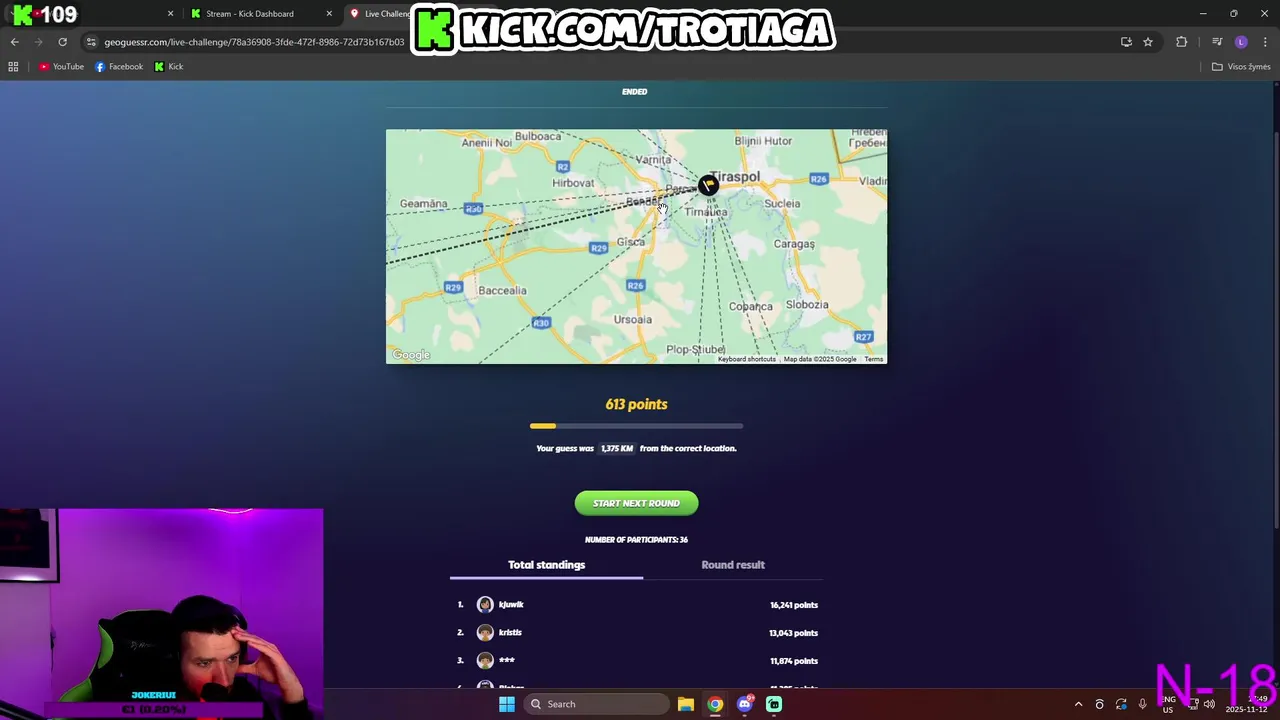Reload the GeoGuessr page
The height and width of the screenshot is (720, 1280).
[62, 42]
